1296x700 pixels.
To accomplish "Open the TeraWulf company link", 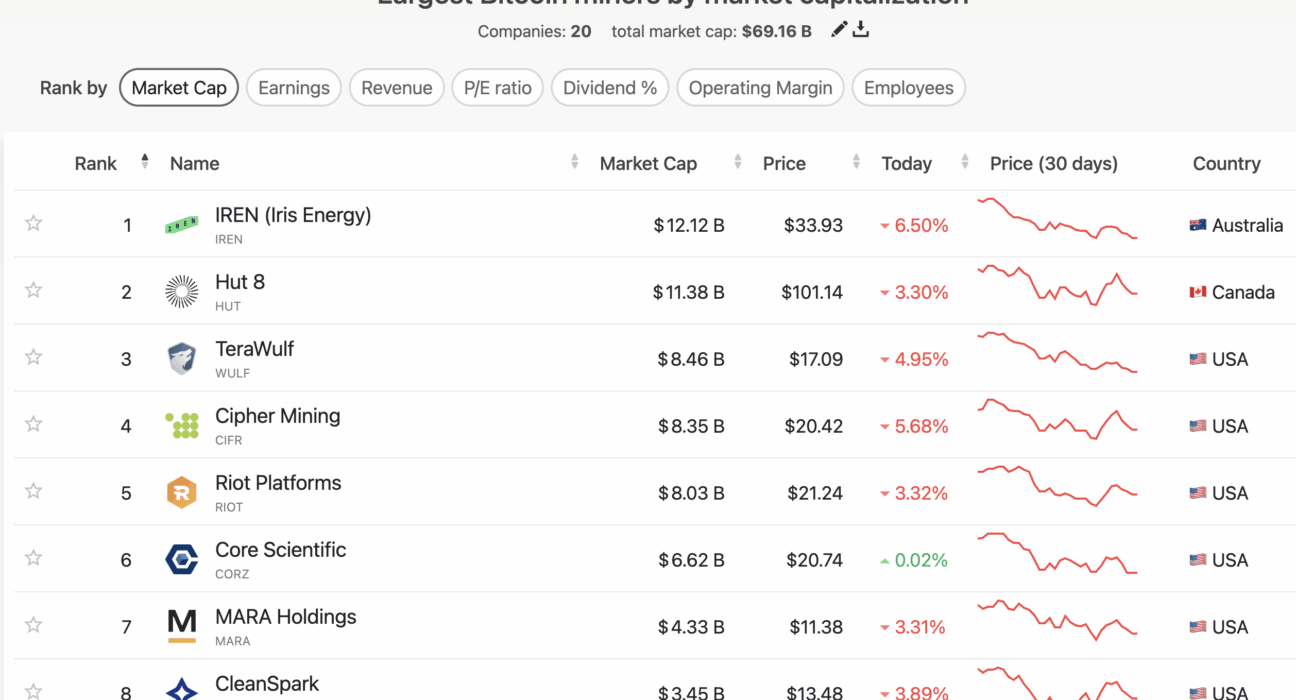I will point(254,350).
